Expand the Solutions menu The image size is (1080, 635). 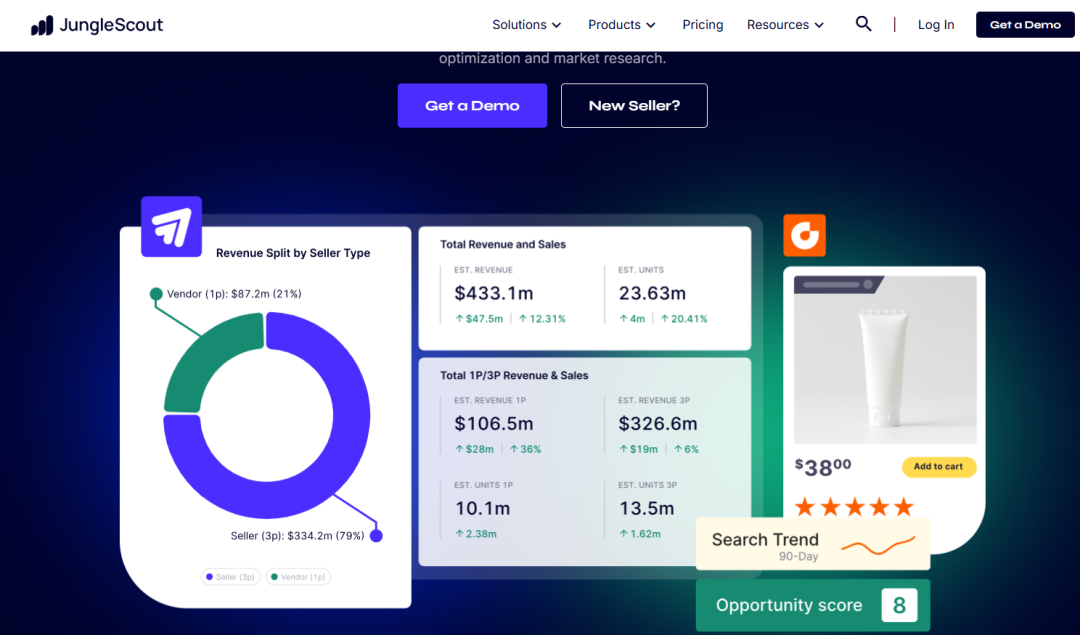point(527,25)
